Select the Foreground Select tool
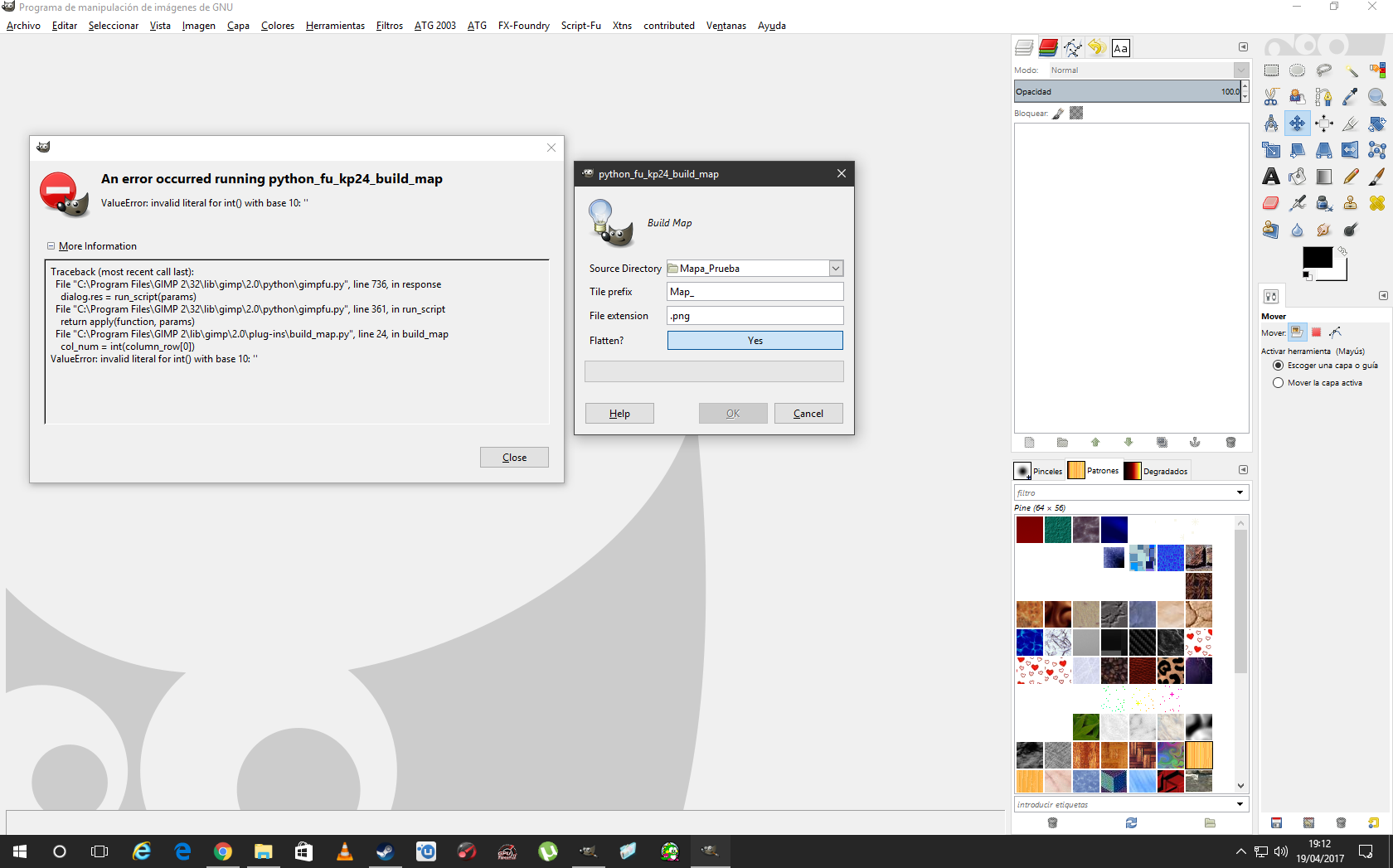 coord(1298,97)
